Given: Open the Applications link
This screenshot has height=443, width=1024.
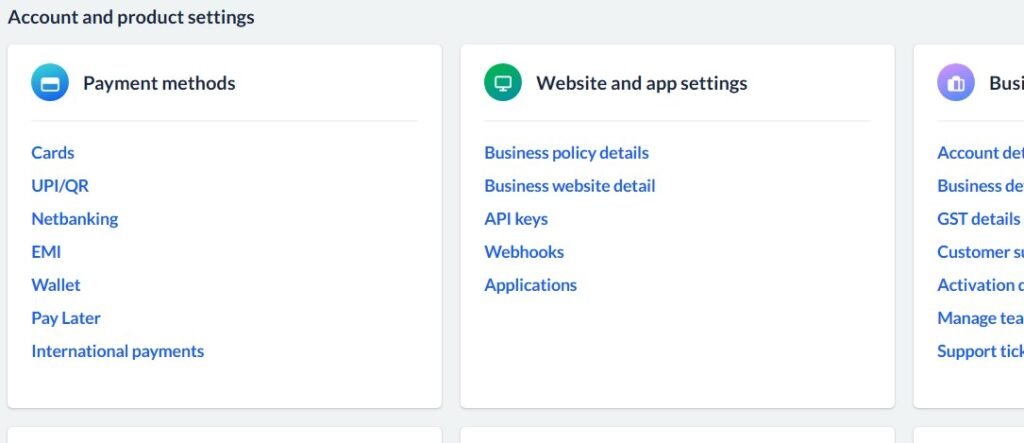Looking at the screenshot, I should [531, 286].
